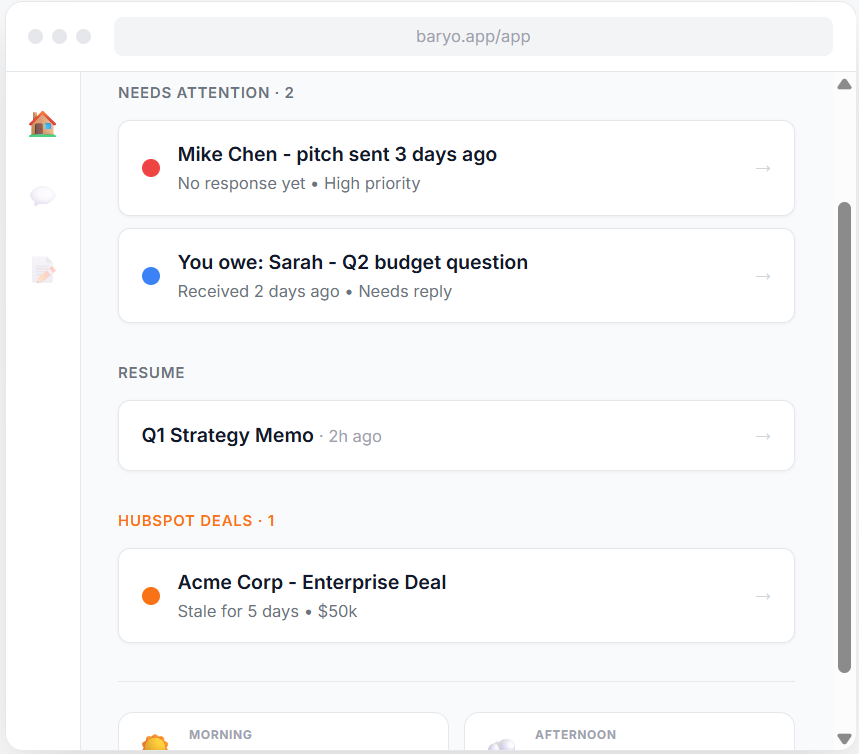The width and height of the screenshot is (859, 754).
Task: Click the red dot on Mike Chen card
Action: tap(151, 168)
